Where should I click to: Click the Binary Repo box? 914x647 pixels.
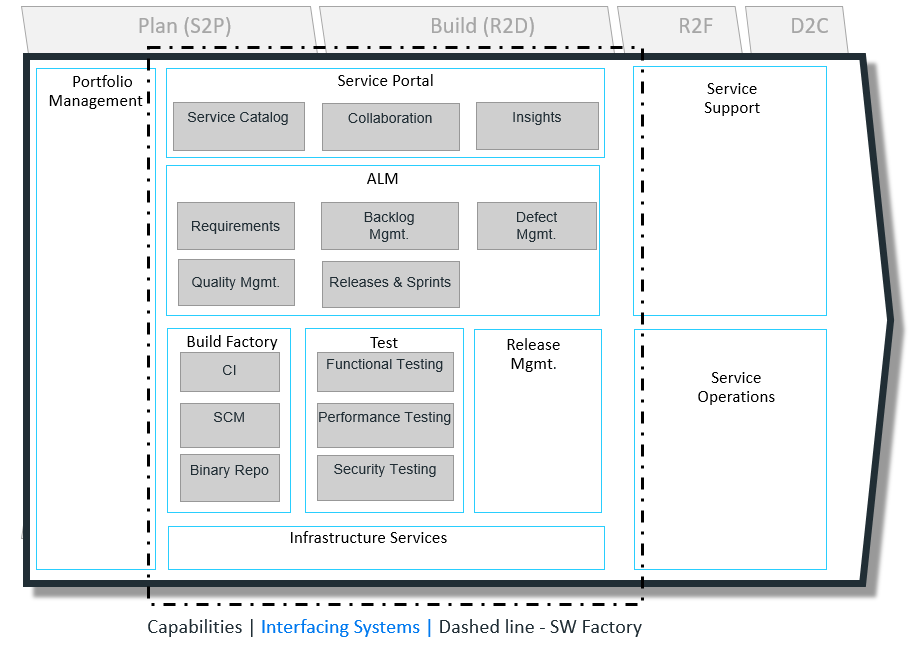(229, 477)
